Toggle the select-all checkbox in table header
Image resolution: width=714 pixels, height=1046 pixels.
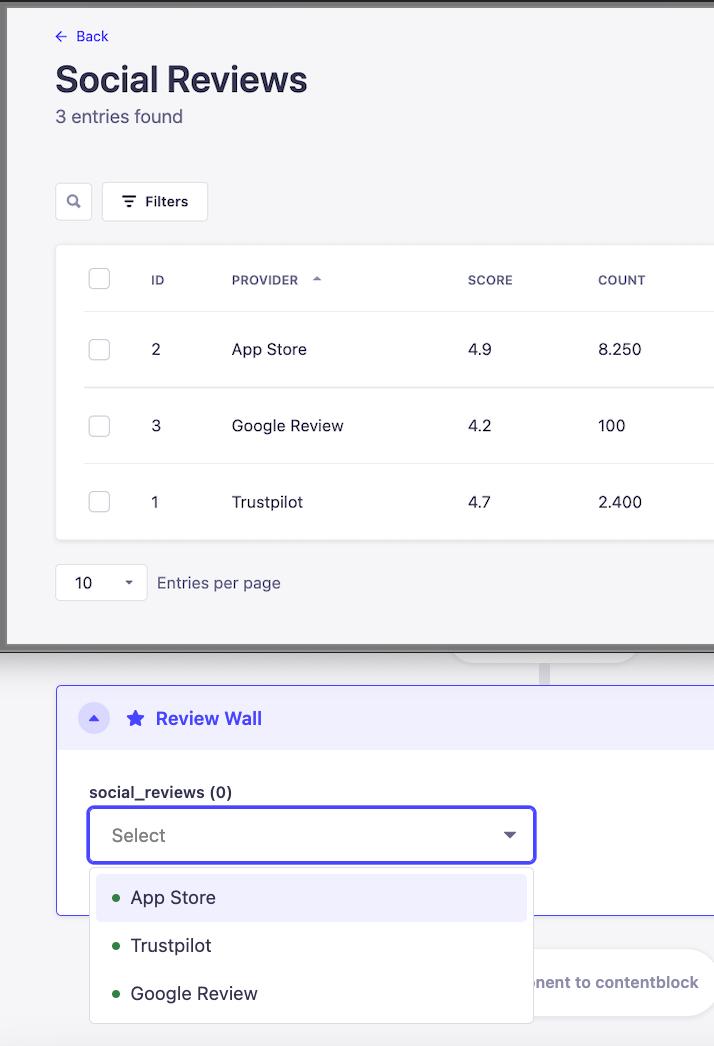pos(99,278)
